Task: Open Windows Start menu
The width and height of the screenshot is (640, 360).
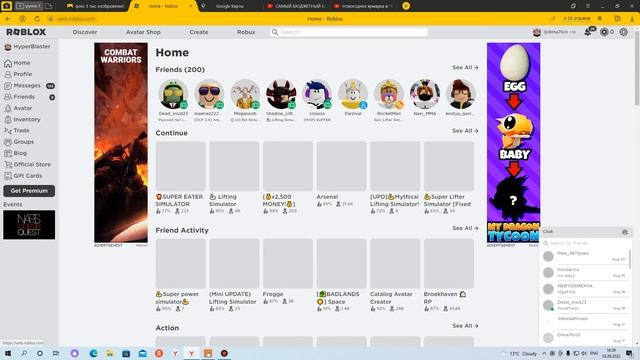Action: (8, 353)
